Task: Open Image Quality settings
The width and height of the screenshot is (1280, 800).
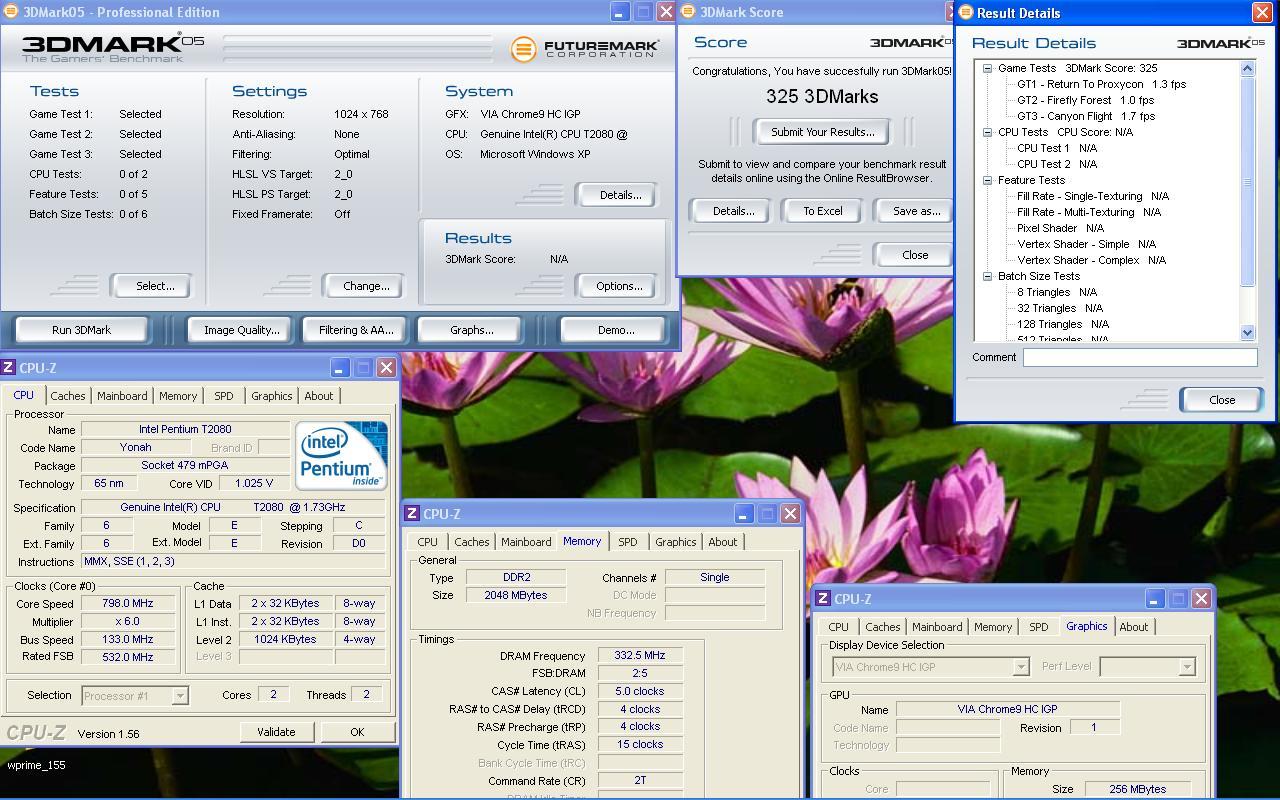Action: pyautogui.click(x=241, y=330)
